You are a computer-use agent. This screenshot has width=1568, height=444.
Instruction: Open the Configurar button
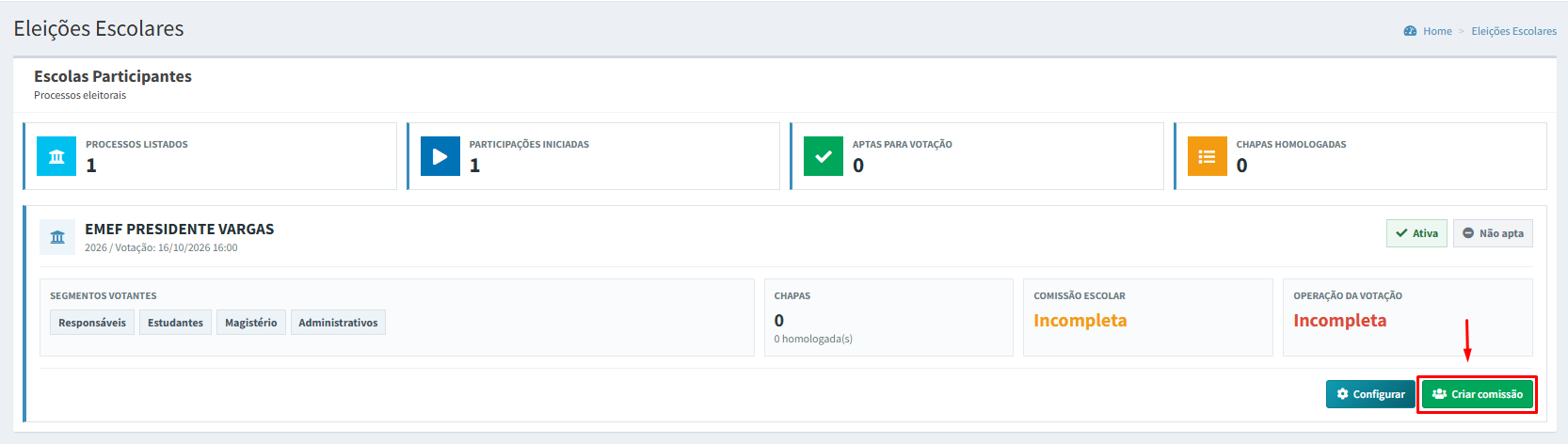[x=1370, y=394]
